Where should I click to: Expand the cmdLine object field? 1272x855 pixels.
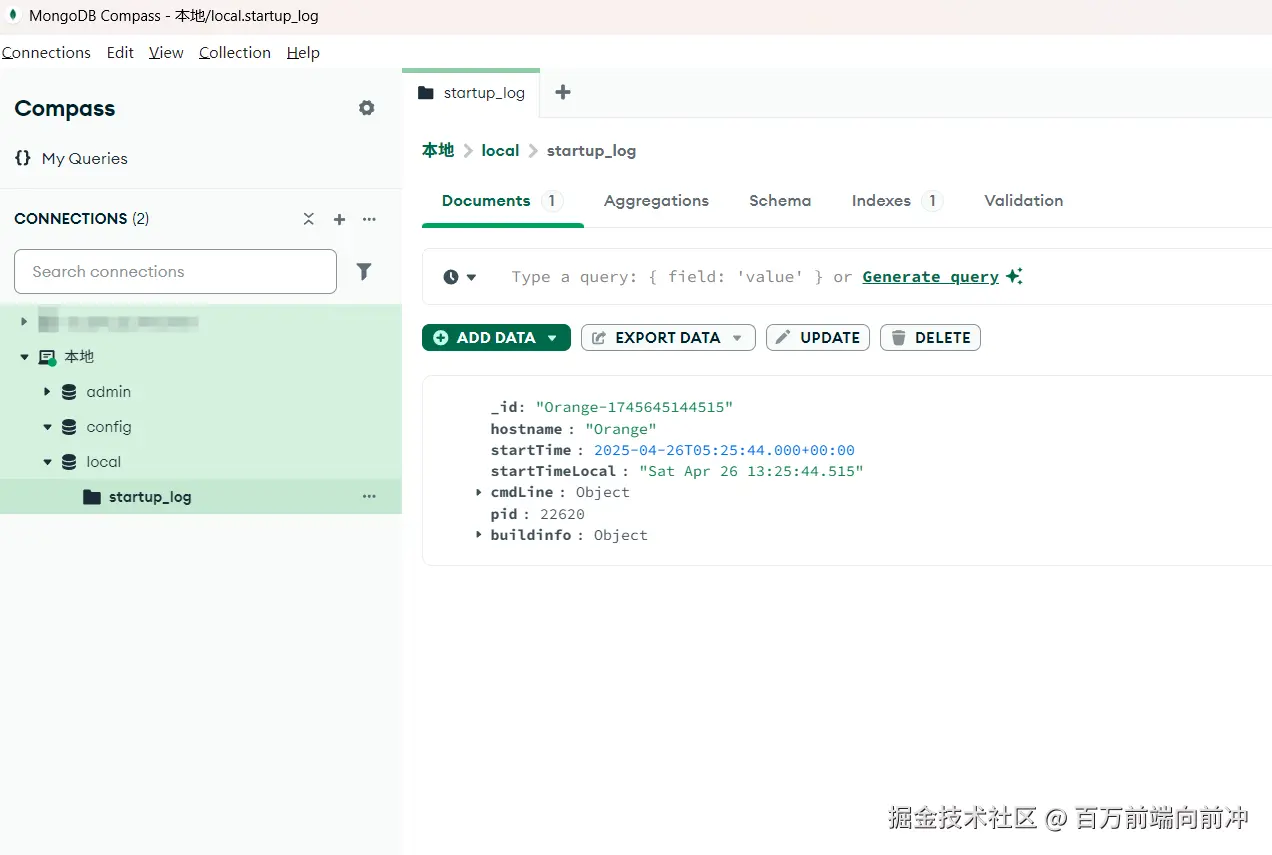(479, 492)
